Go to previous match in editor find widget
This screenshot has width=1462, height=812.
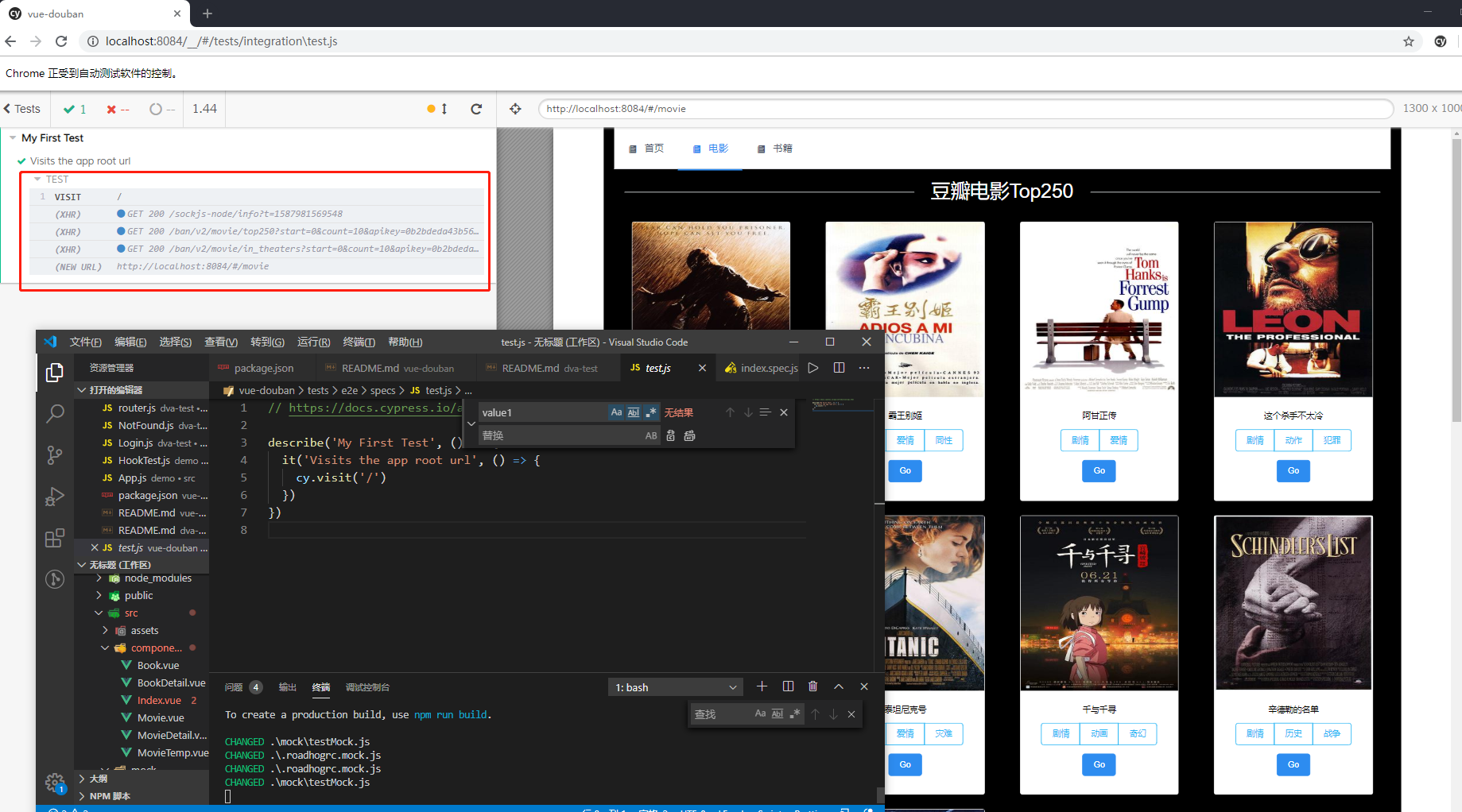click(730, 412)
